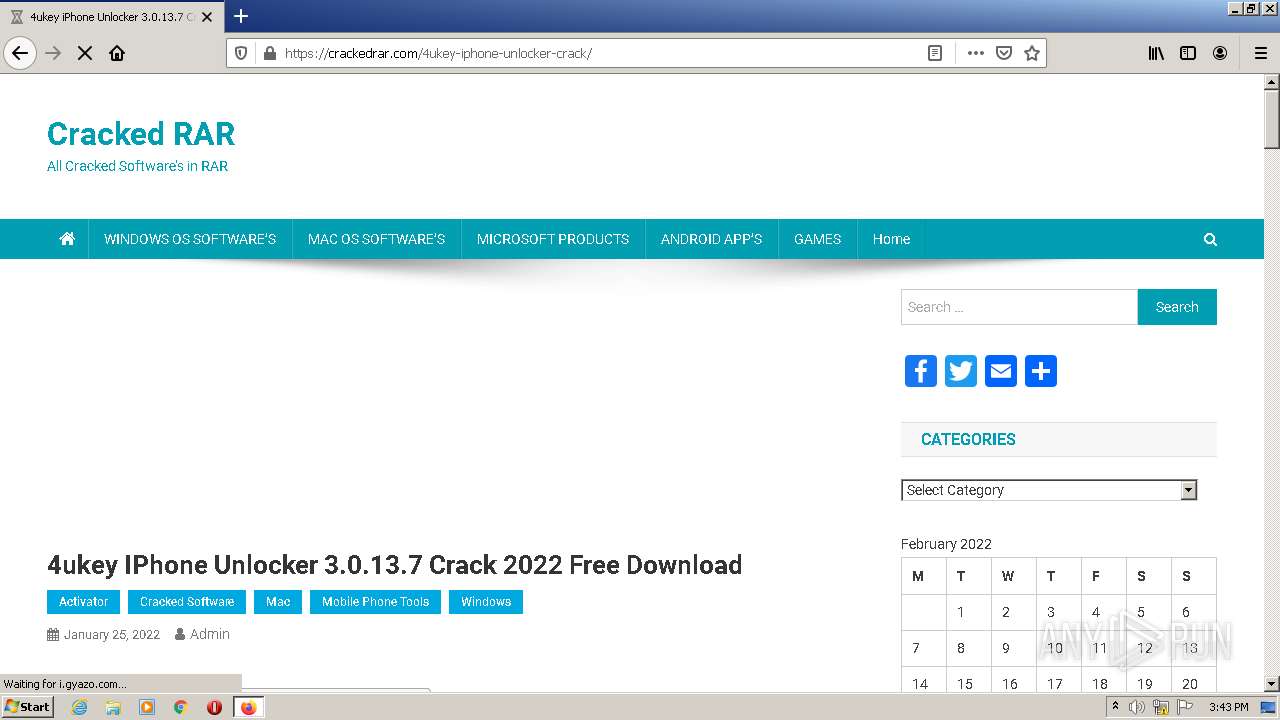Image resolution: width=1280 pixels, height=720 pixels.
Task: Open MICROSOFT PRODUCTS menu
Action: point(553,239)
